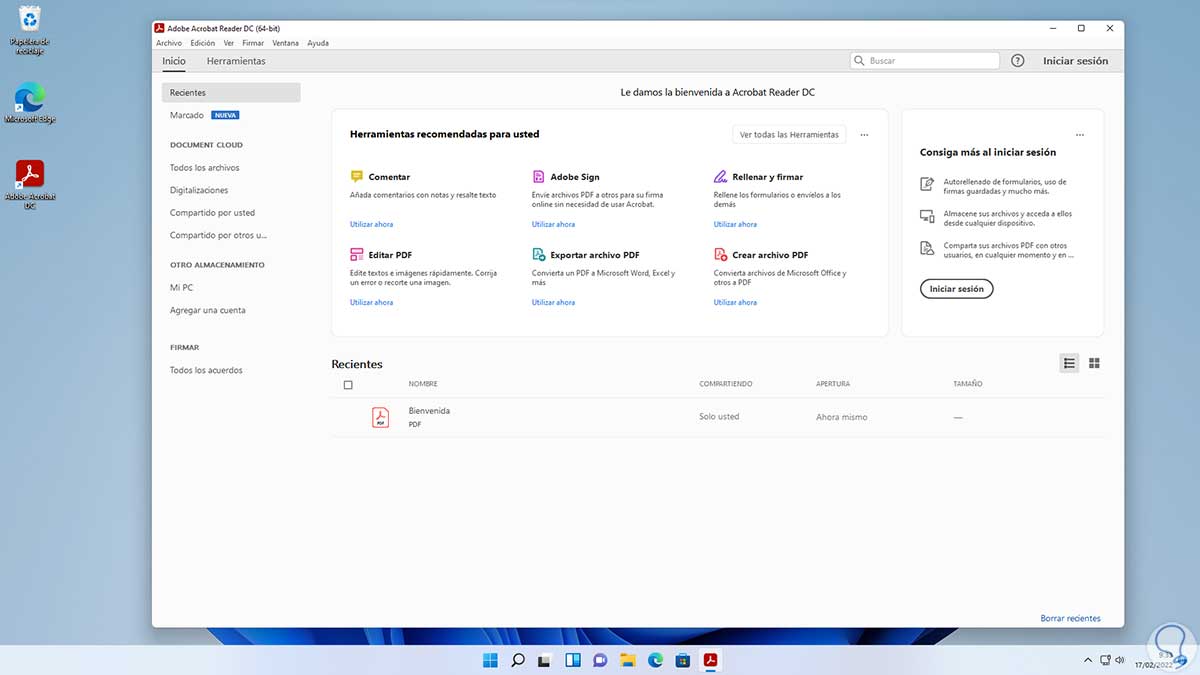
Task: Sort by the TAMAÑO column header
Action: coord(968,384)
